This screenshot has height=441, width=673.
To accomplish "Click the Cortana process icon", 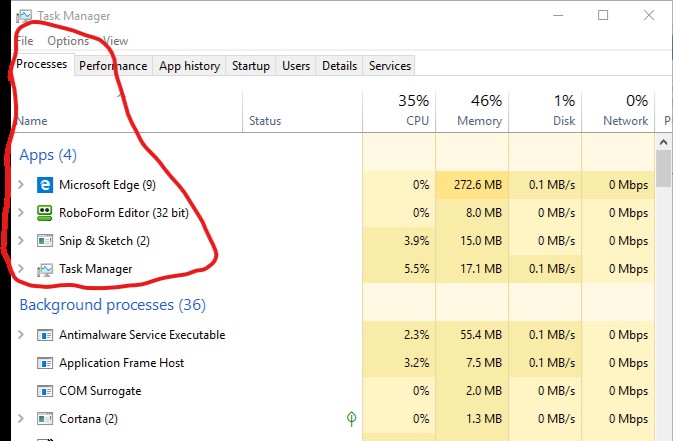I will pyautogui.click(x=45, y=419).
